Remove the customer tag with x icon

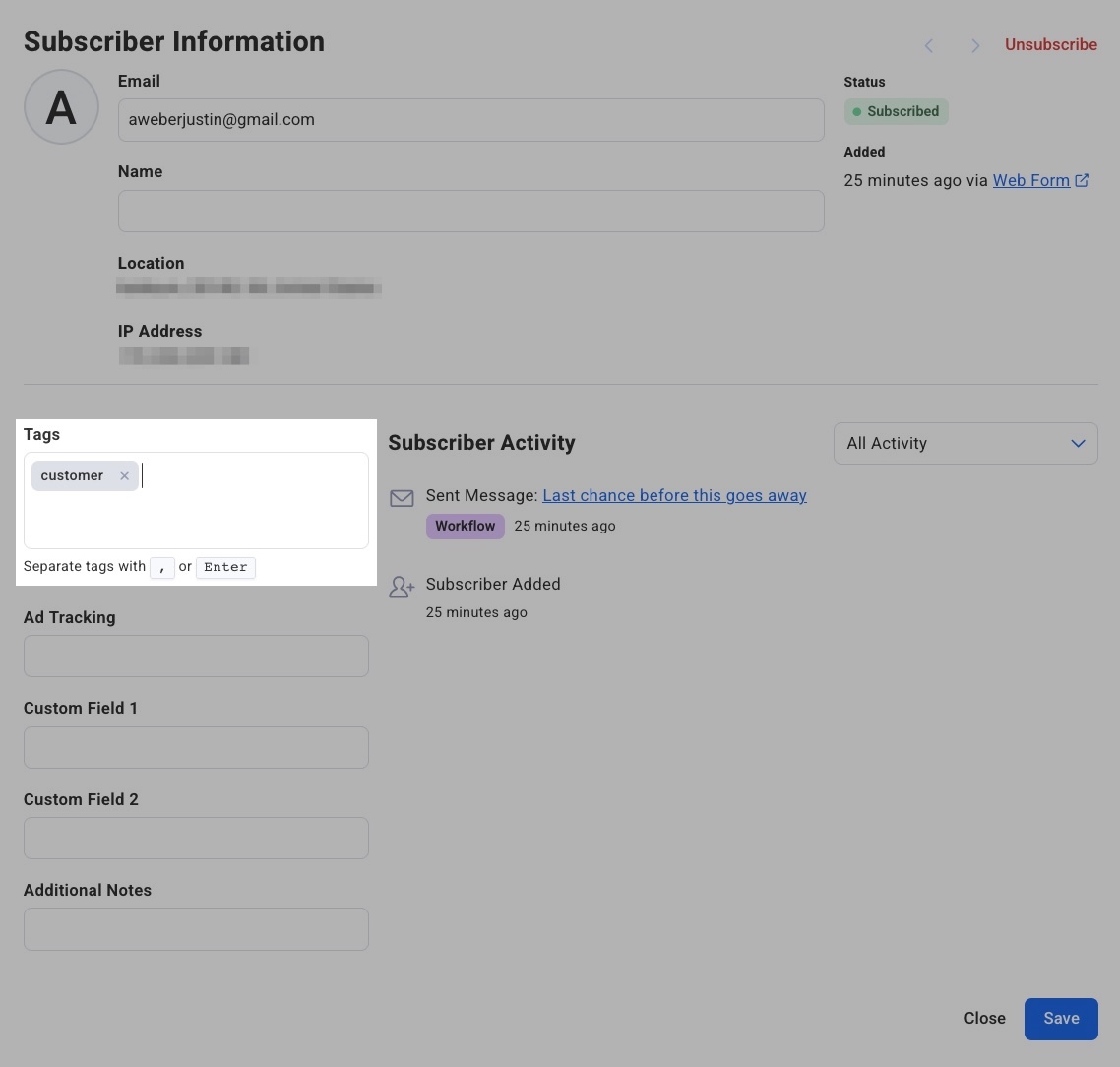tap(124, 476)
